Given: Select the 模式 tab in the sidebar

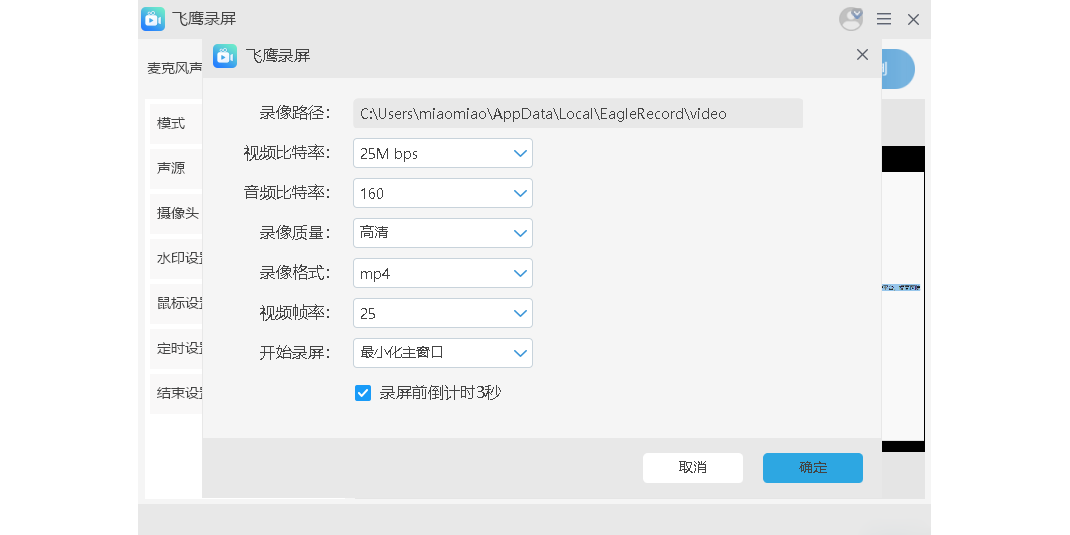Looking at the screenshot, I should pos(172,123).
